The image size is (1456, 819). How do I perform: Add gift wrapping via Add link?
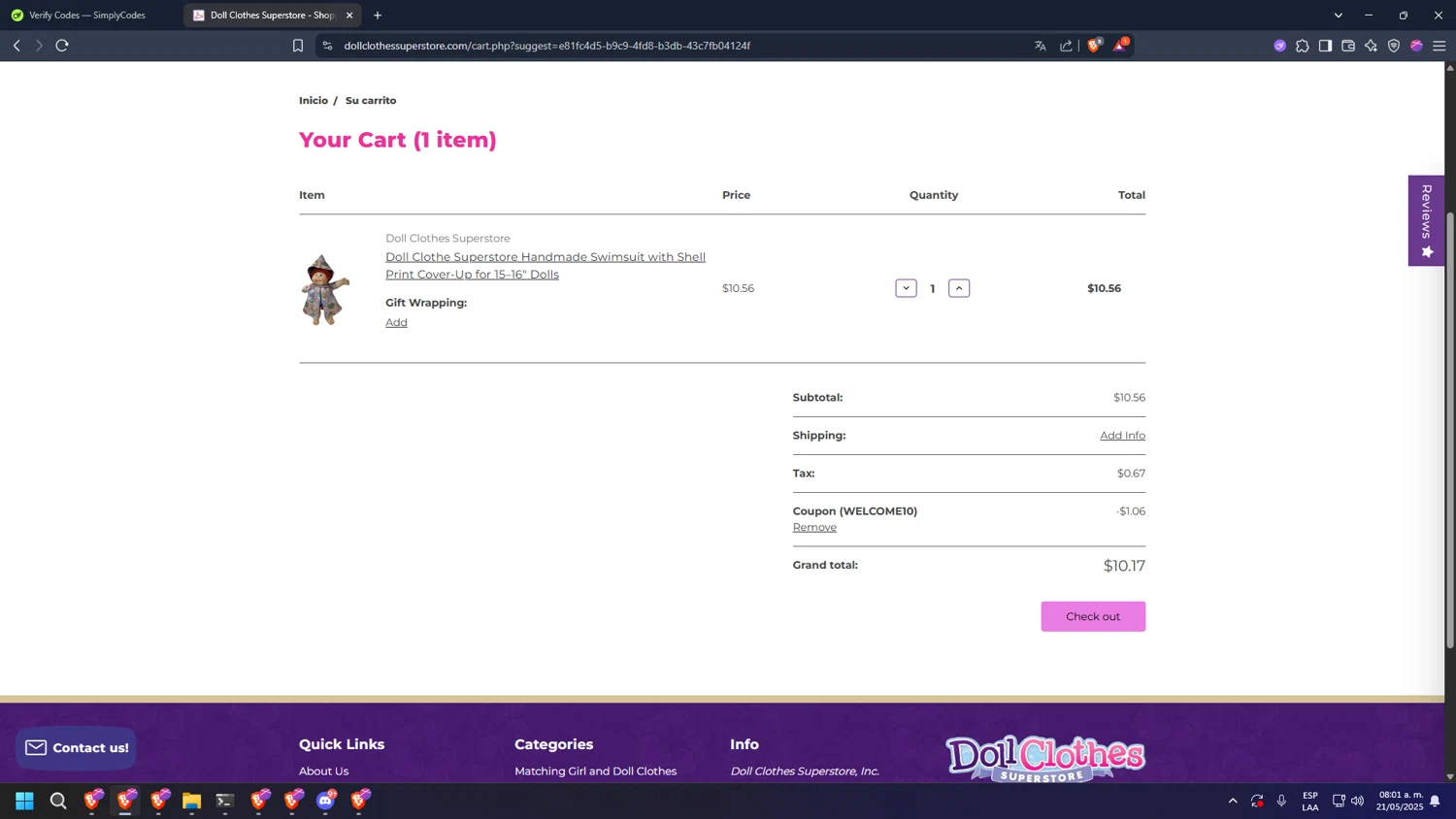point(396,322)
